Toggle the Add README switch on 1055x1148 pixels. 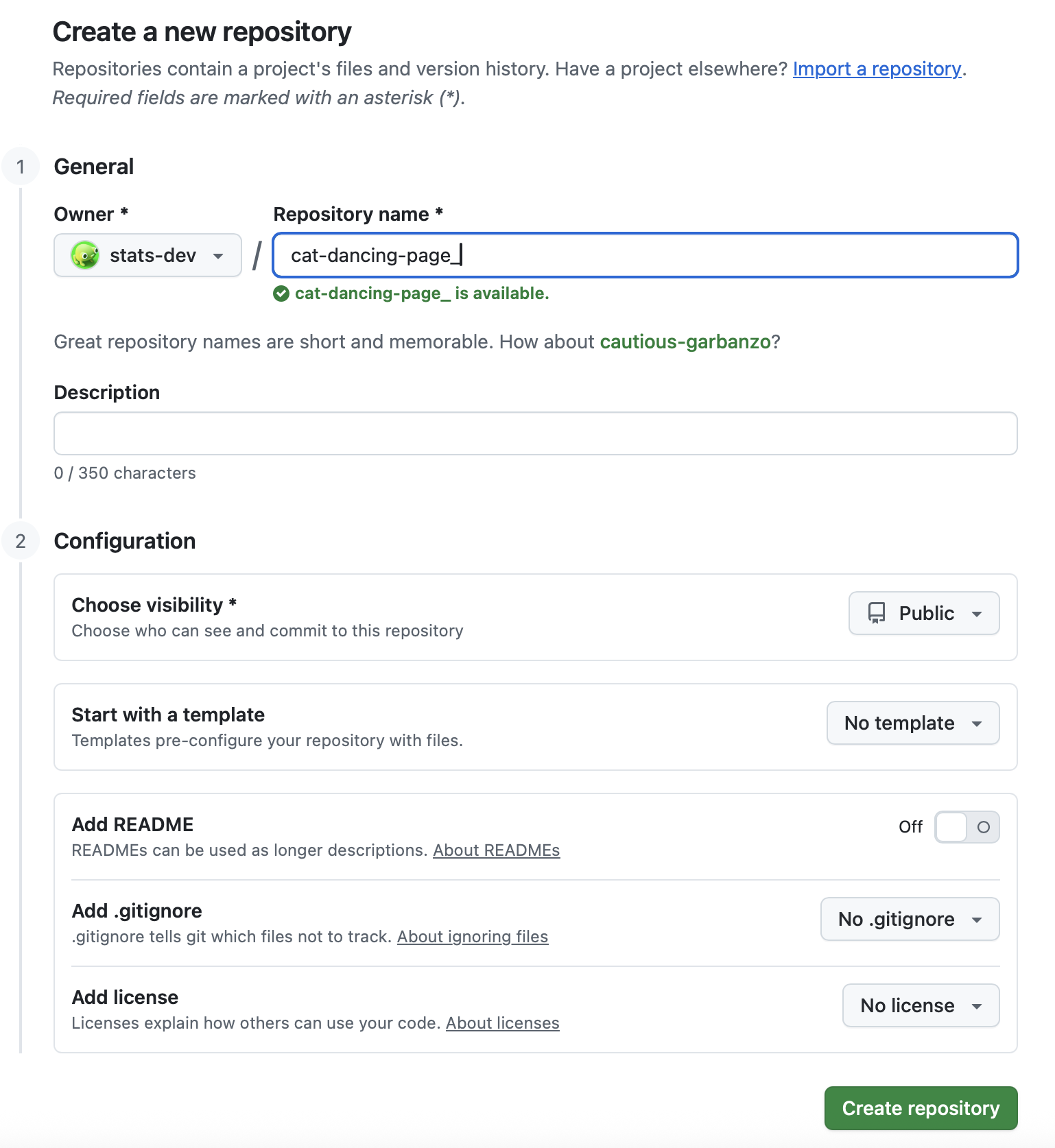click(967, 827)
